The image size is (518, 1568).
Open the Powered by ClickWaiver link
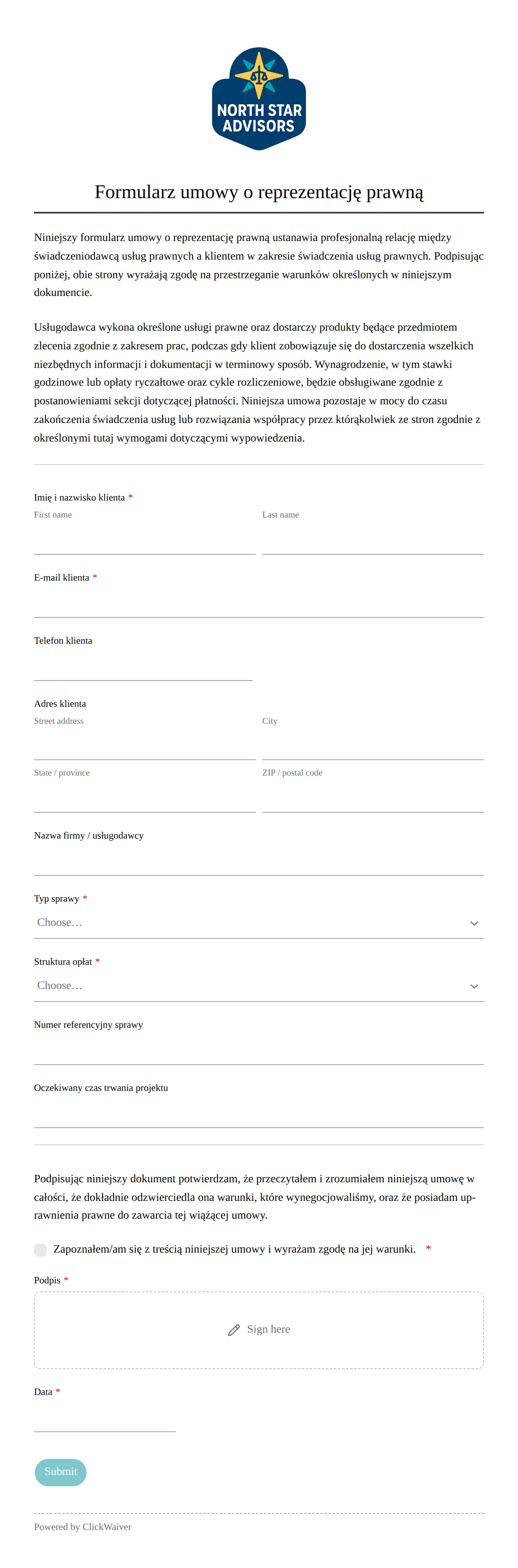tap(83, 1527)
